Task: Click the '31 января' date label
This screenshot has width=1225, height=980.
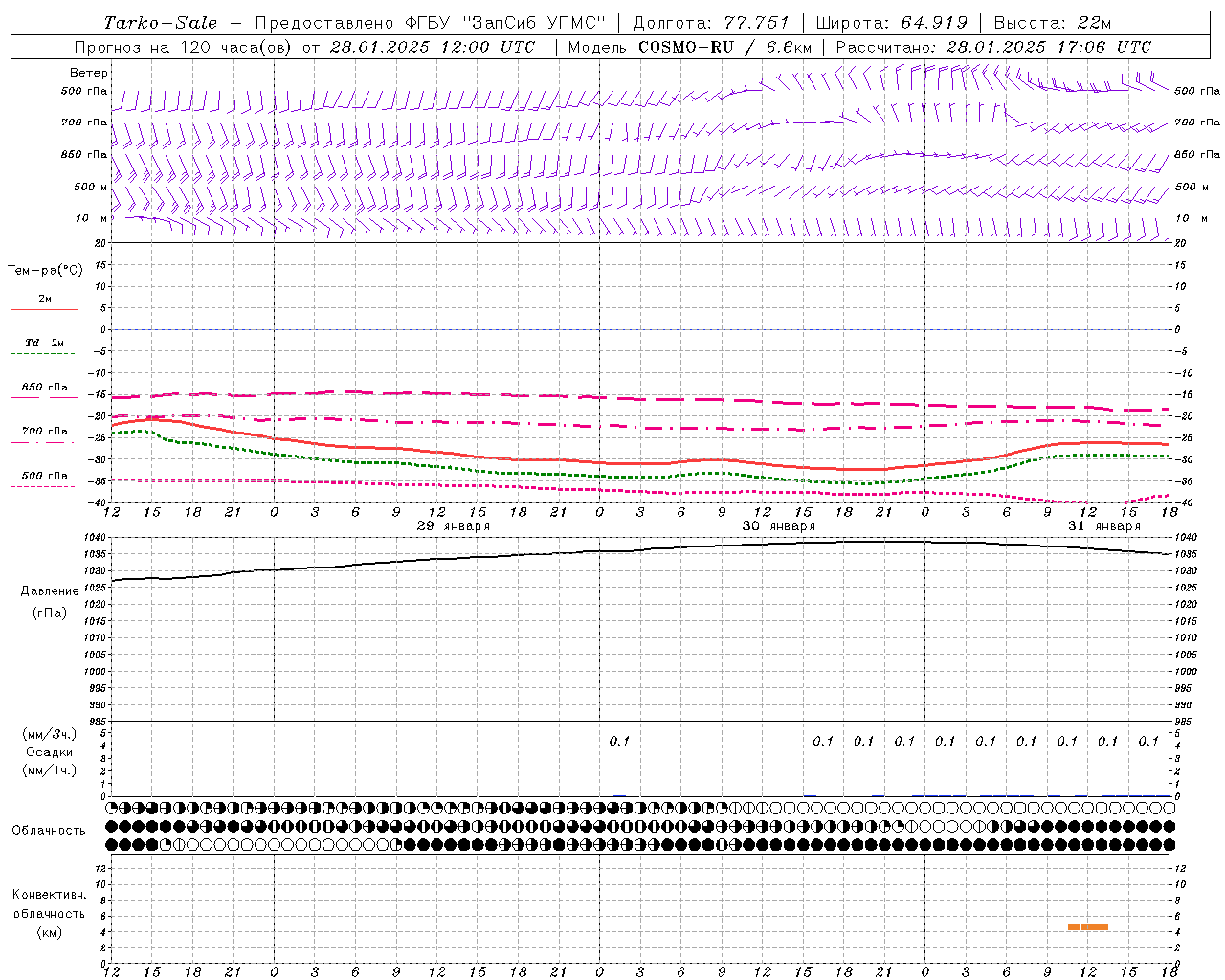Action: click(x=1104, y=526)
